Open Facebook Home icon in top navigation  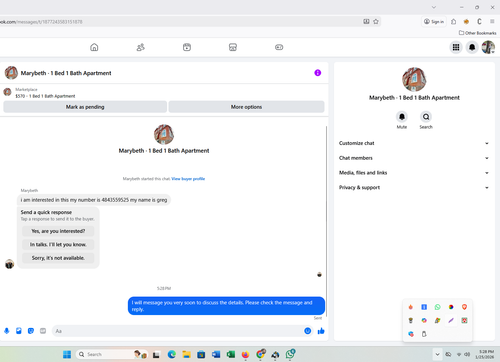(x=94, y=47)
